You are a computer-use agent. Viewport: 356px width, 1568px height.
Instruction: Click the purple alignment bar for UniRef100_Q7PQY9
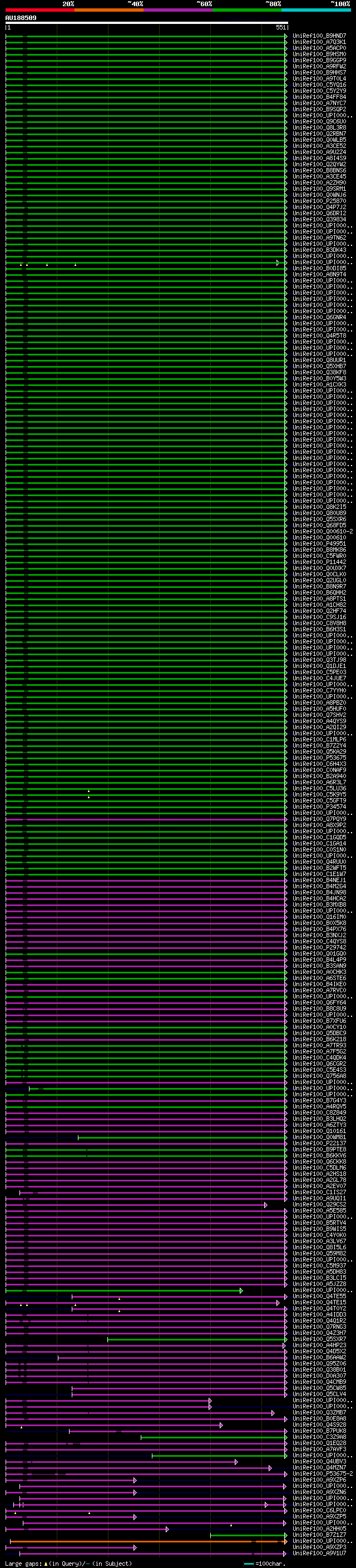pos(146,819)
